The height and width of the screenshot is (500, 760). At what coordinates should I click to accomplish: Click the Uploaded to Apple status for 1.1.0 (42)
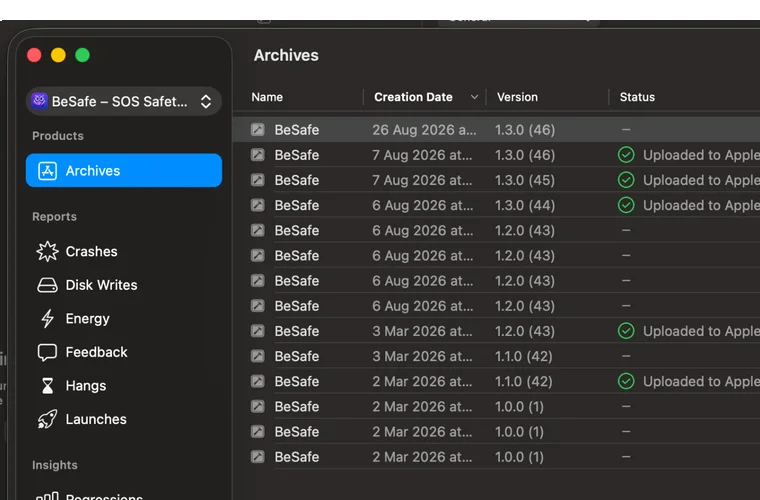(701, 382)
